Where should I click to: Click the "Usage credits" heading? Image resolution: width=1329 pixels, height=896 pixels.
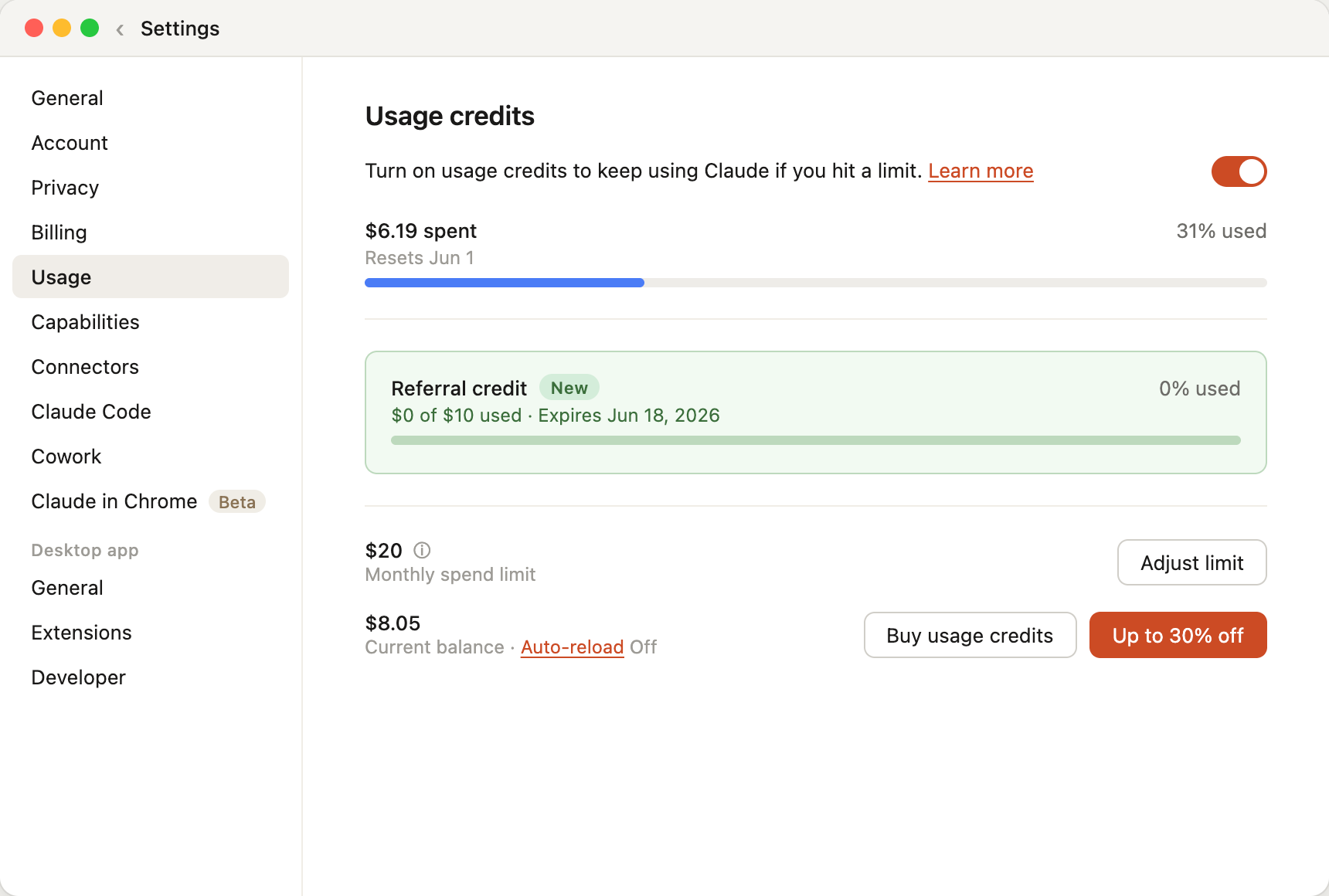coord(450,116)
